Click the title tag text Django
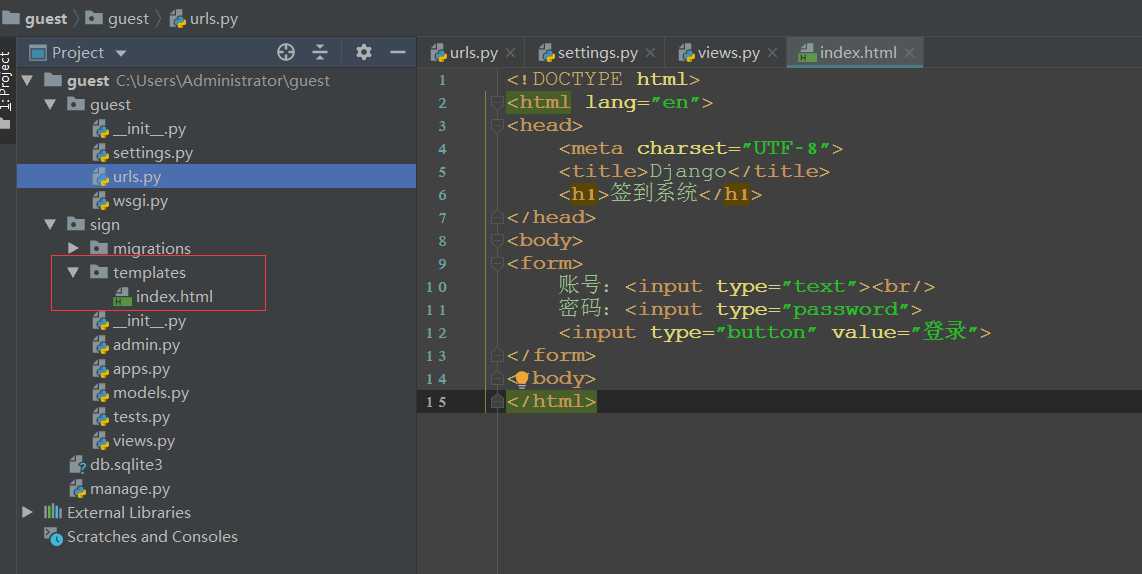Image resolution: width=1142 pixels, height=574 pixels. click(x=688, y=171)
